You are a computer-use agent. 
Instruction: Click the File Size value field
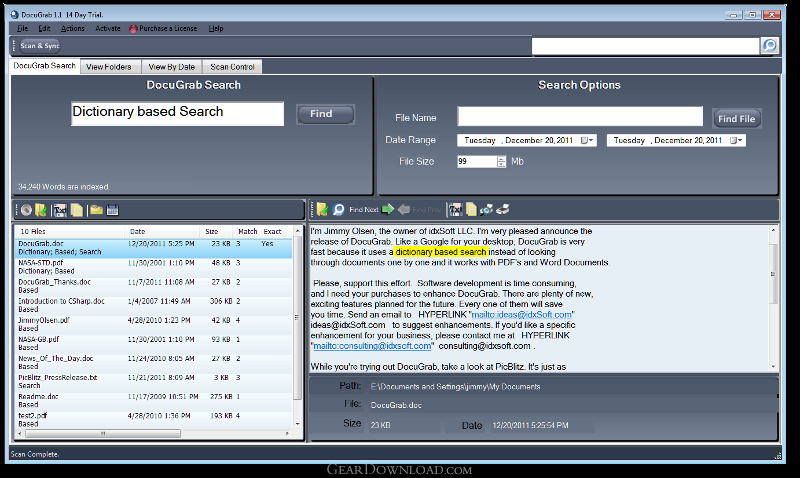click(477, 162)
